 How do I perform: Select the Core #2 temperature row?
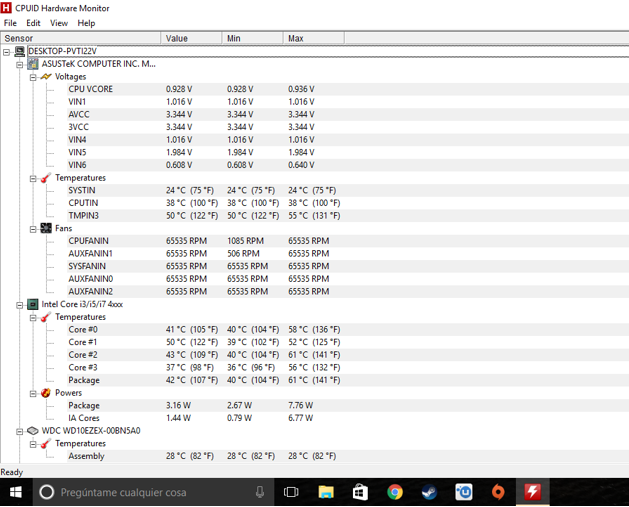(348, 355)
